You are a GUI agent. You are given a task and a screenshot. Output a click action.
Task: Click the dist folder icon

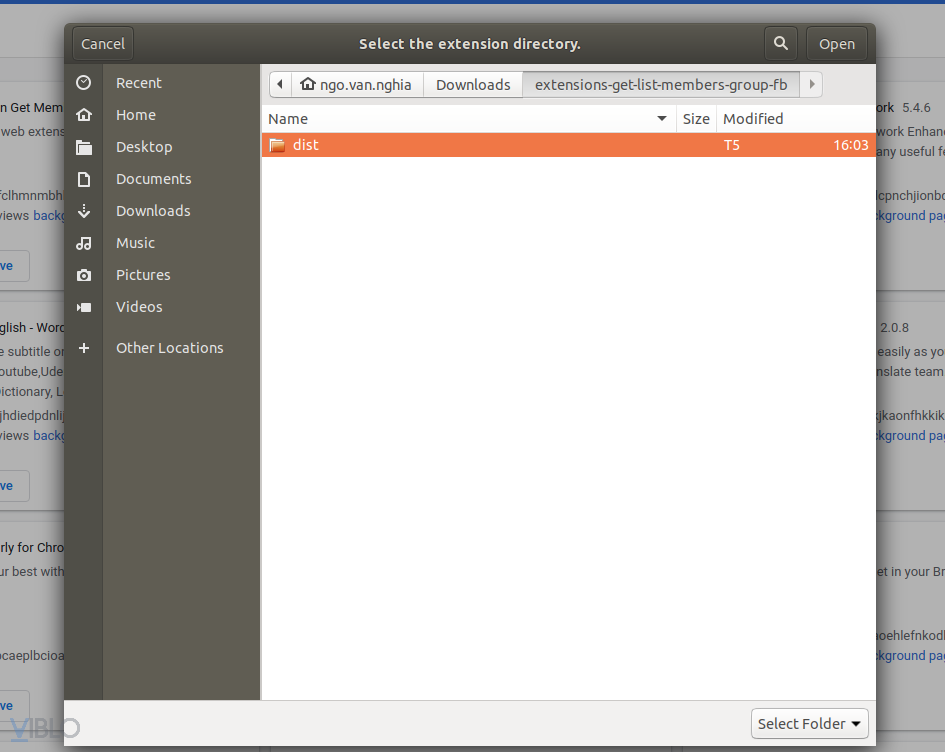pos(277,145)
